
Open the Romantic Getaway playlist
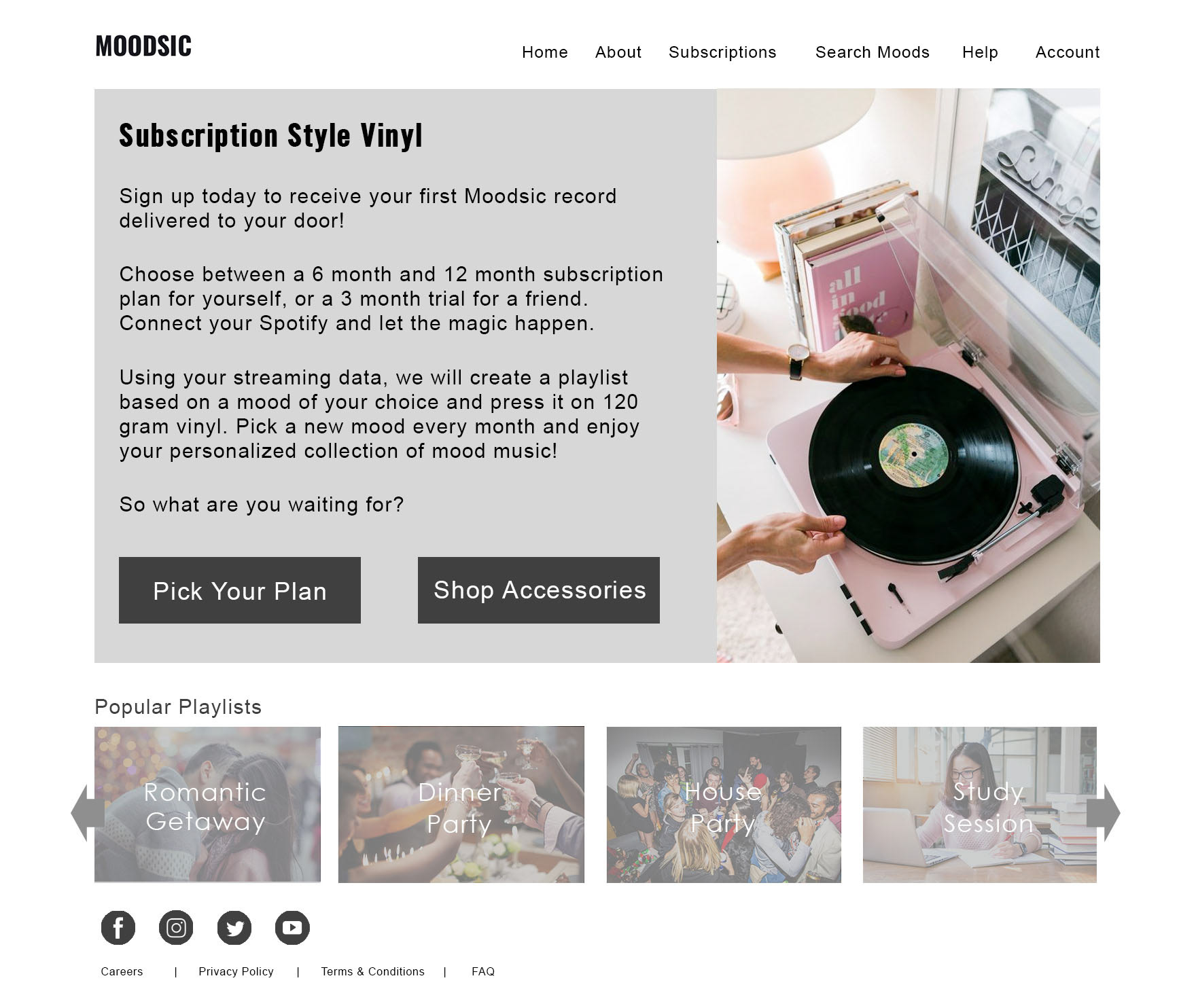tap(207, 805)
